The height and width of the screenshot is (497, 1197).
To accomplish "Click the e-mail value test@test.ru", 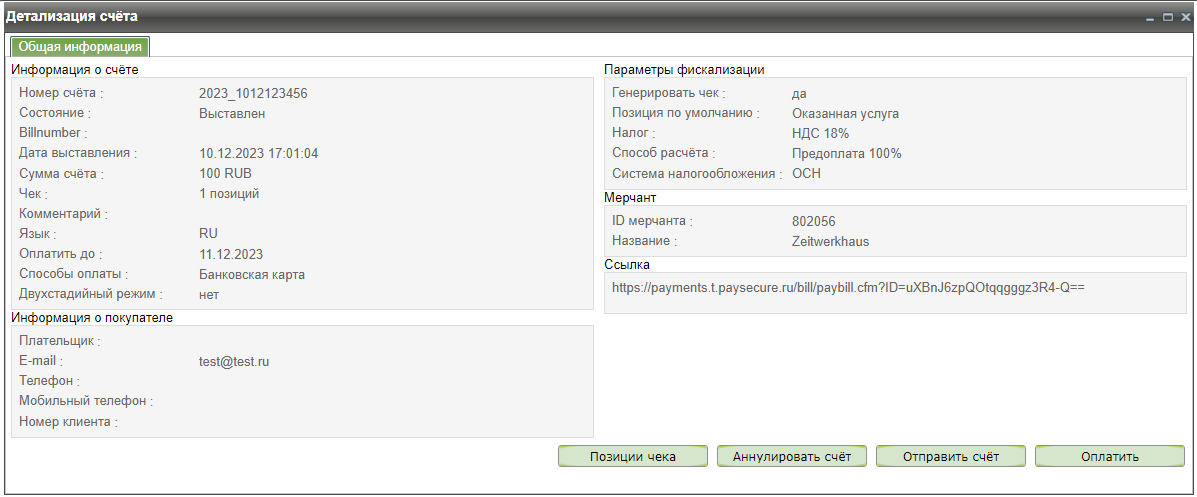I will 234,361.
